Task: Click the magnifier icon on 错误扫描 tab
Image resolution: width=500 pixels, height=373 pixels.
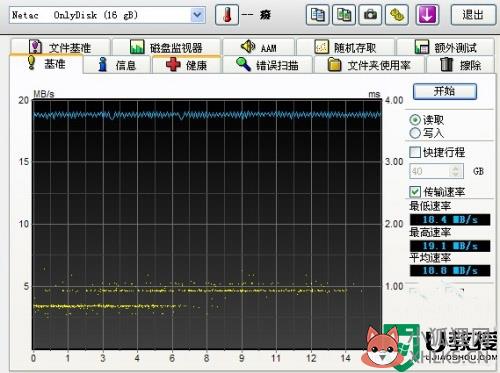Action: (x=243, y=64)
